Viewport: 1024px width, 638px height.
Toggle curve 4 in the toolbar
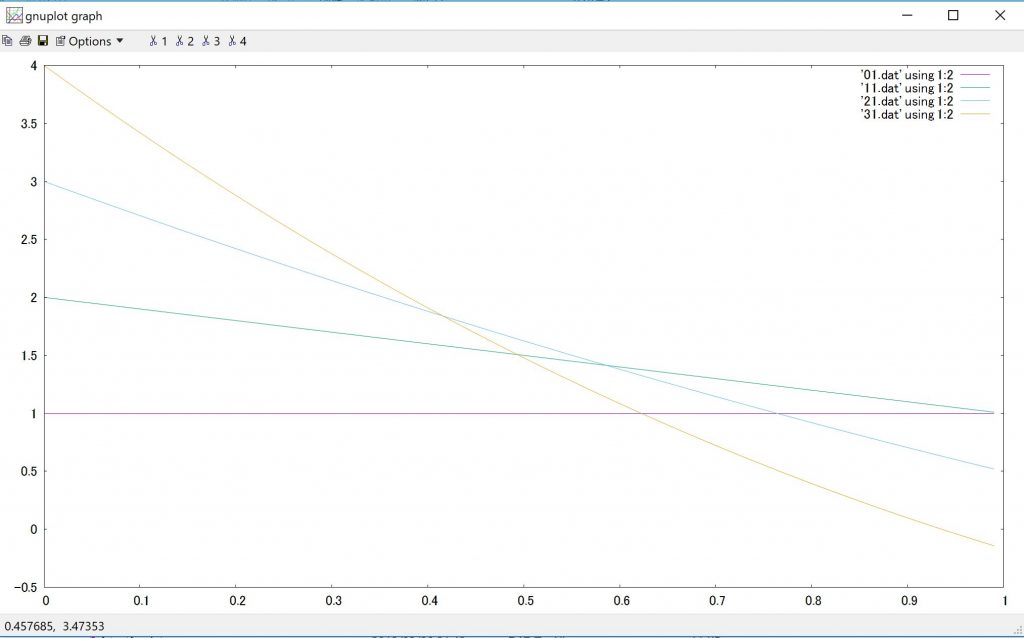[237, 41]
